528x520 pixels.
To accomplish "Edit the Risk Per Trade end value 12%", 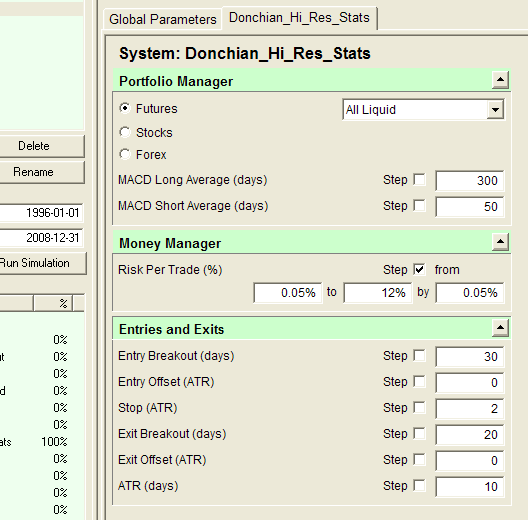I will (x=378, y=293).
